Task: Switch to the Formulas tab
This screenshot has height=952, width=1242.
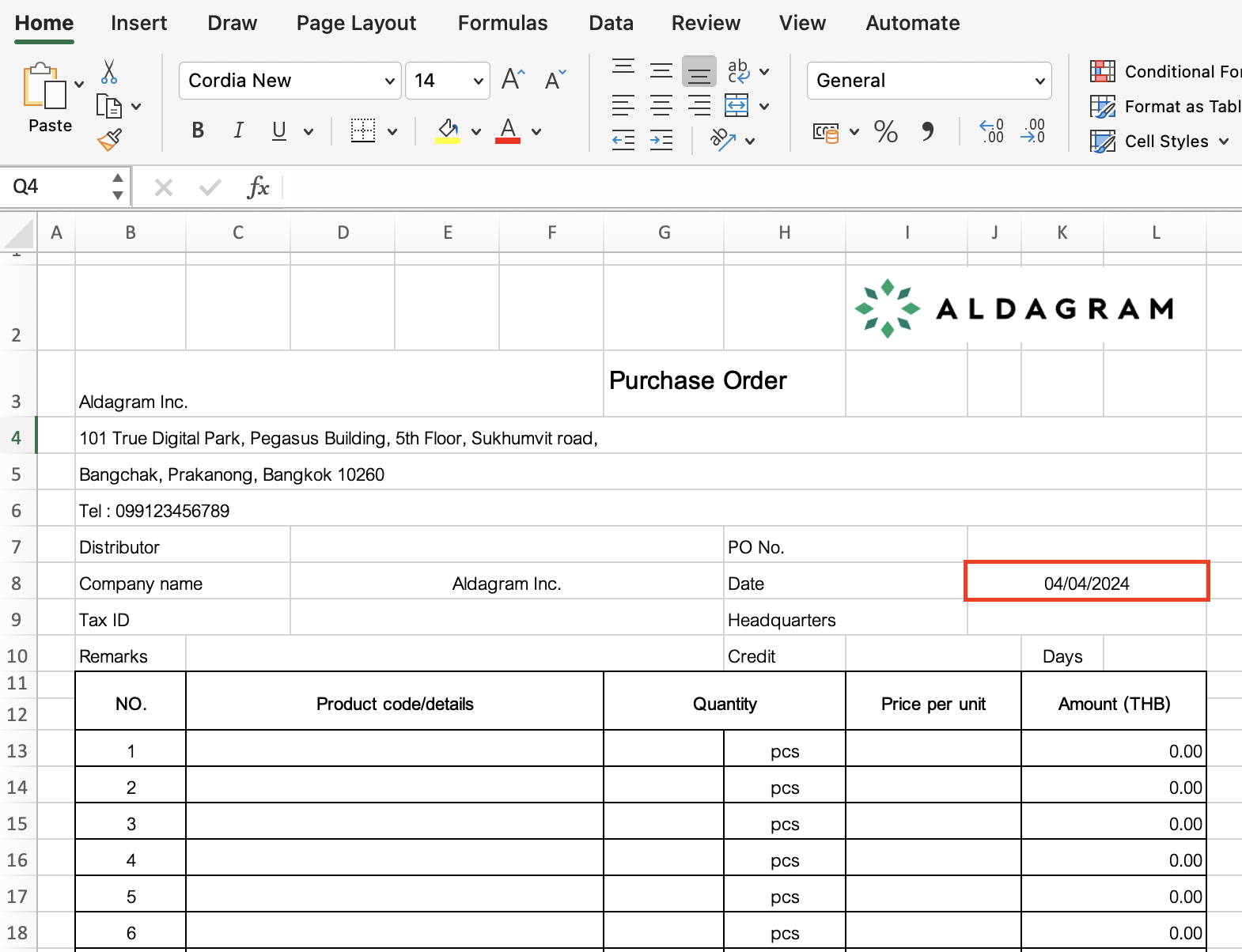Action: [502, 23]
